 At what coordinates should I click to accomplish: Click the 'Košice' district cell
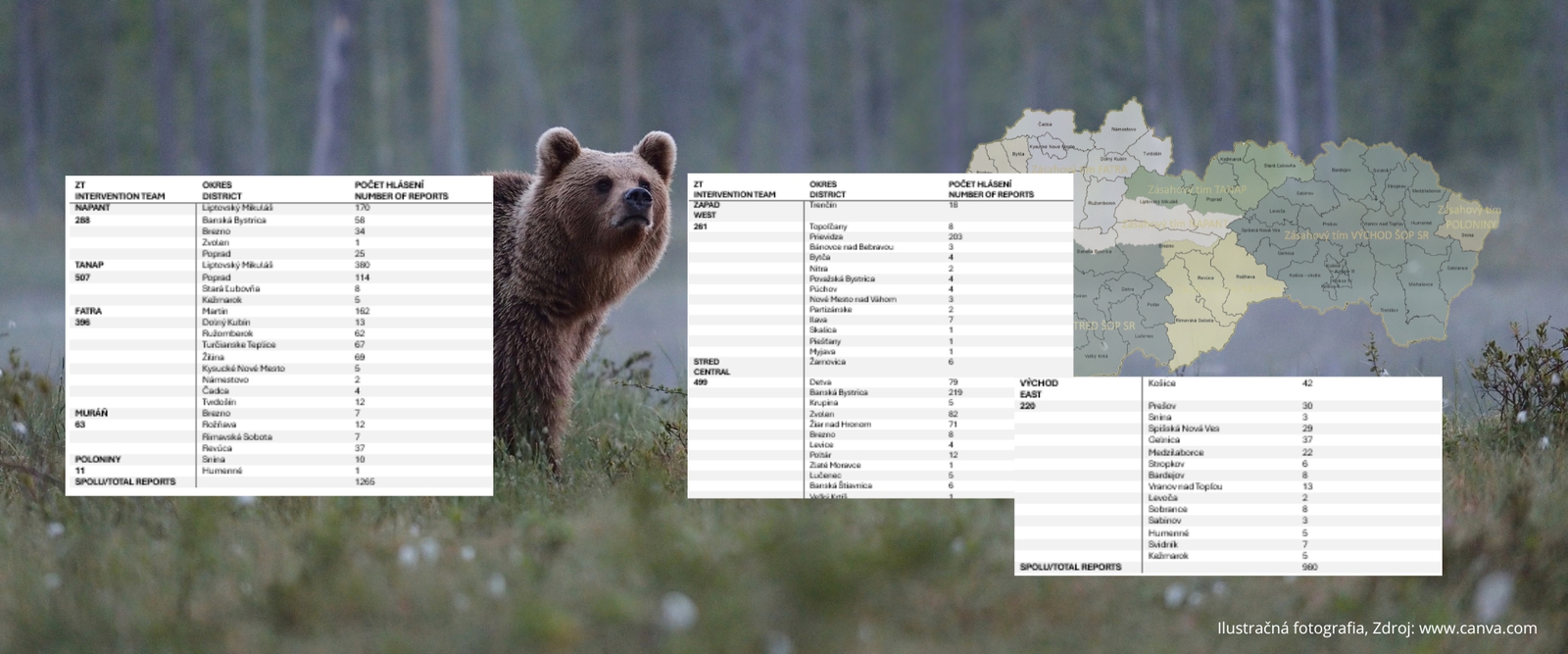1161,383
